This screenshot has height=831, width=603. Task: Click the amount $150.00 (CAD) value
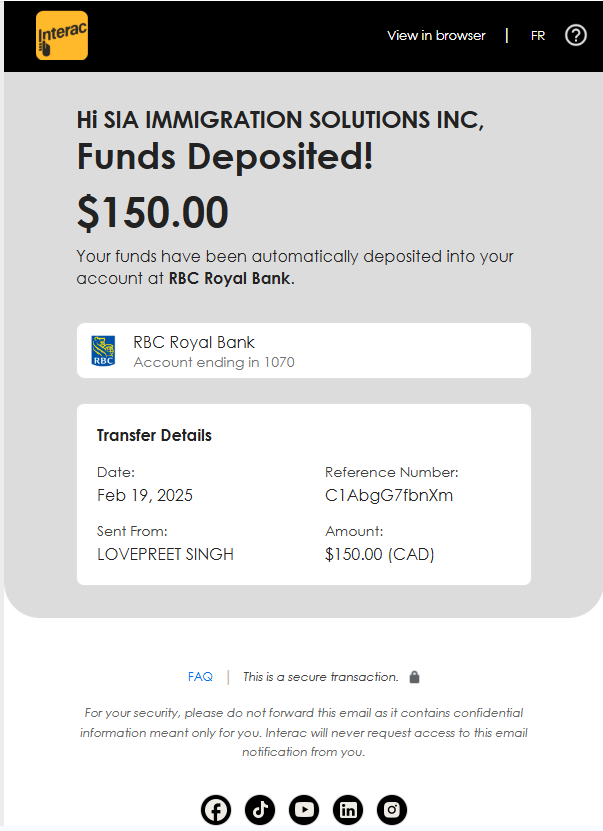(379, 554)
